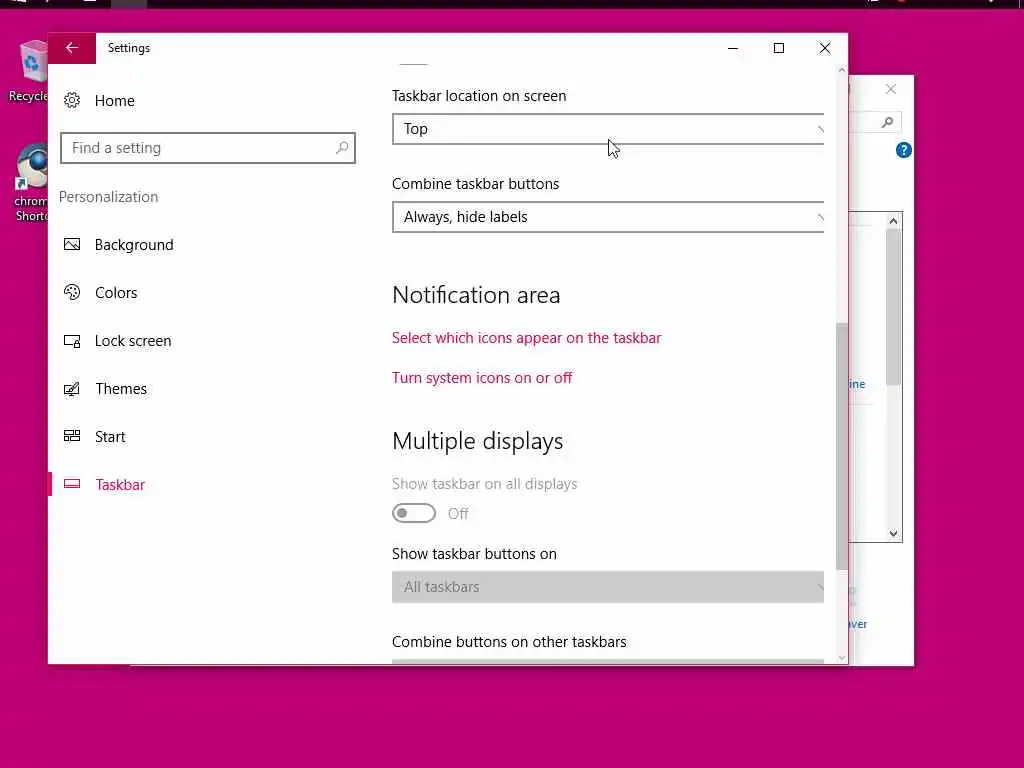Viewport: 1024px width, 768px height.
Task: Open the Background settings page
Action: tap(134, 245)
